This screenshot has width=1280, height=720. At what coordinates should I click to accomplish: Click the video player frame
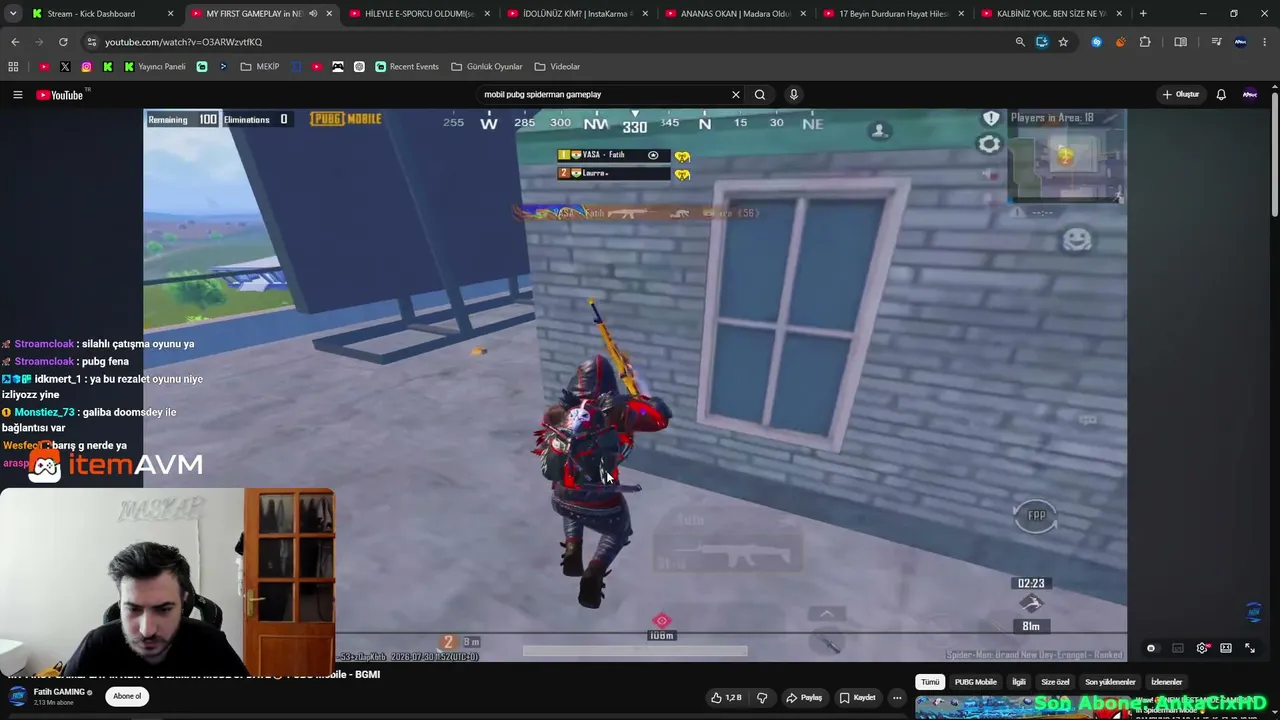point(635,385)
